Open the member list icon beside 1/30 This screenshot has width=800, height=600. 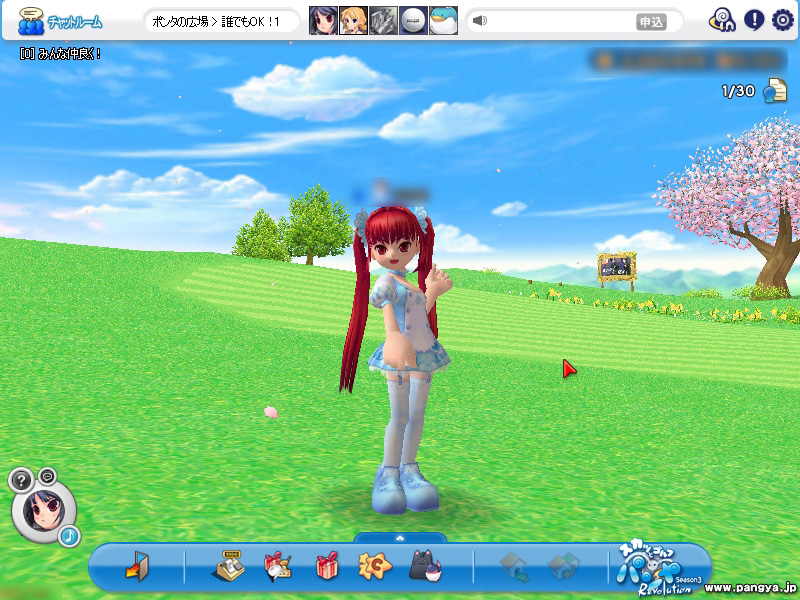775,91
